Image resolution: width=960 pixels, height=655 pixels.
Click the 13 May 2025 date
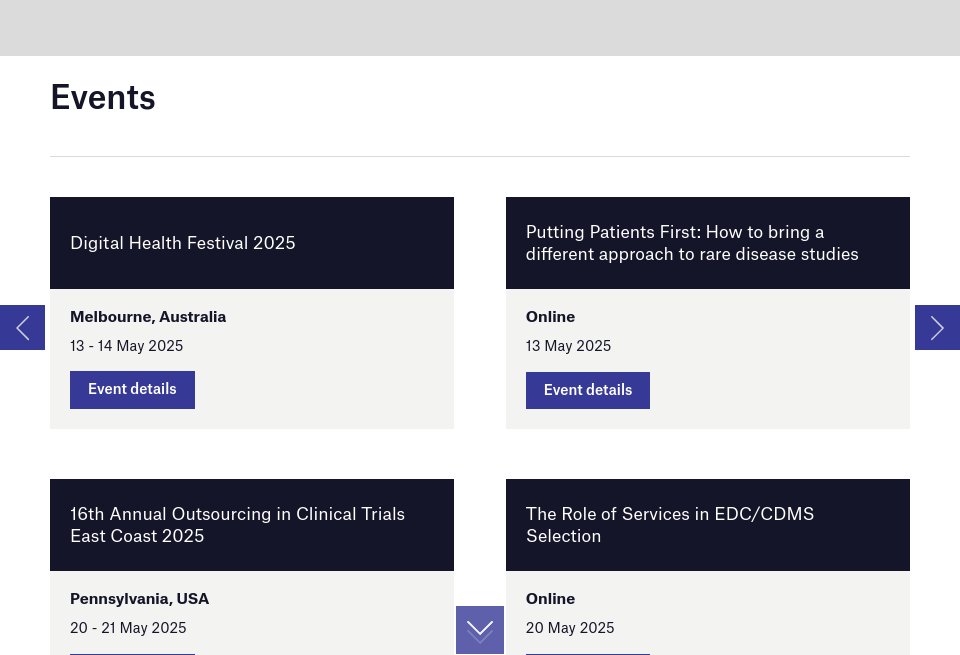click(x=568, y=346)
